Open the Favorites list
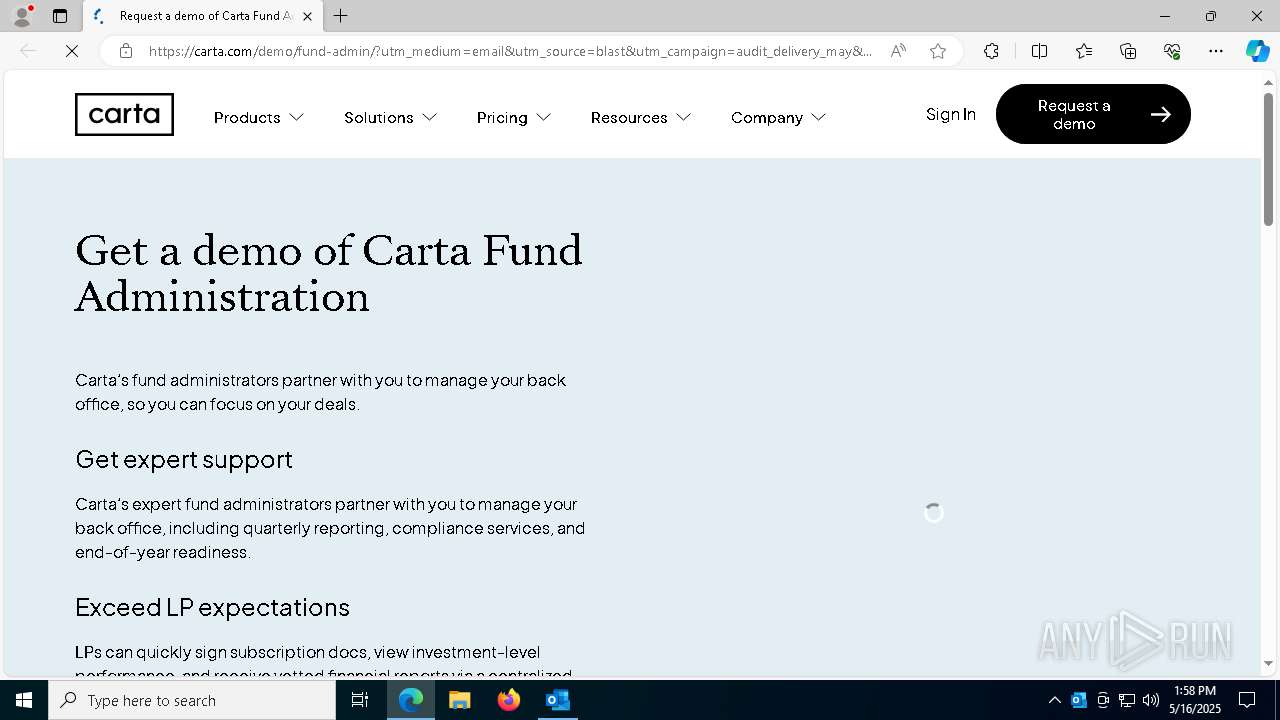1280x720 pixels. tap(1084, 51)
